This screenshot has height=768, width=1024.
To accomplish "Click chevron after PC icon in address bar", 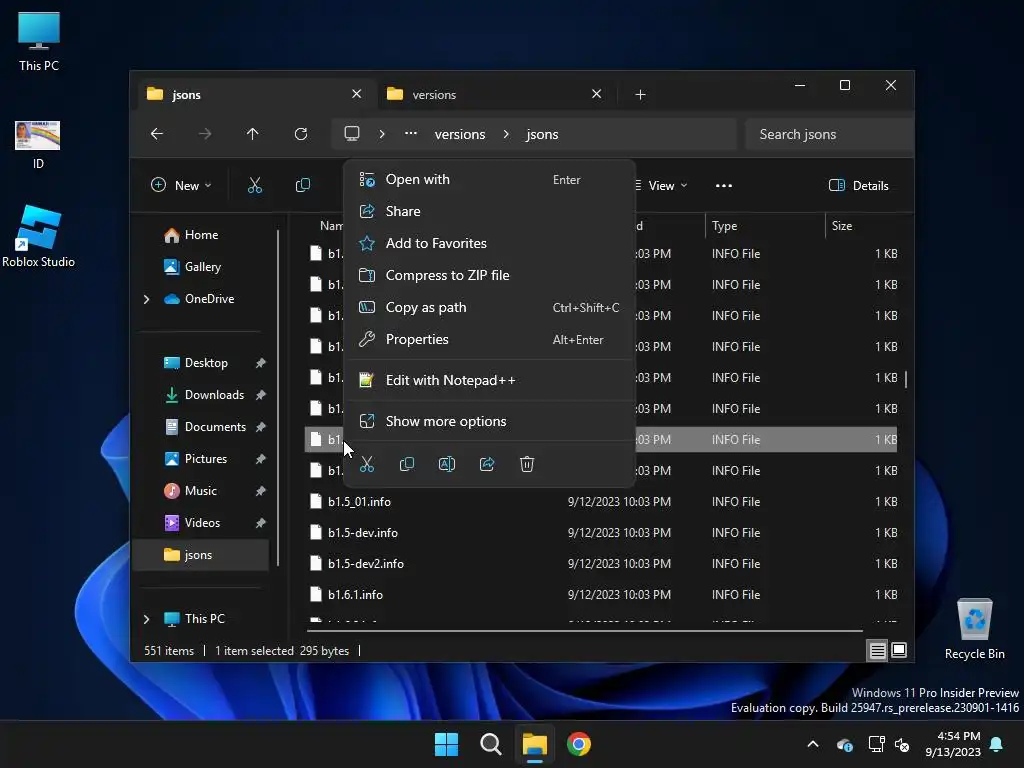I will coord(382,134).
